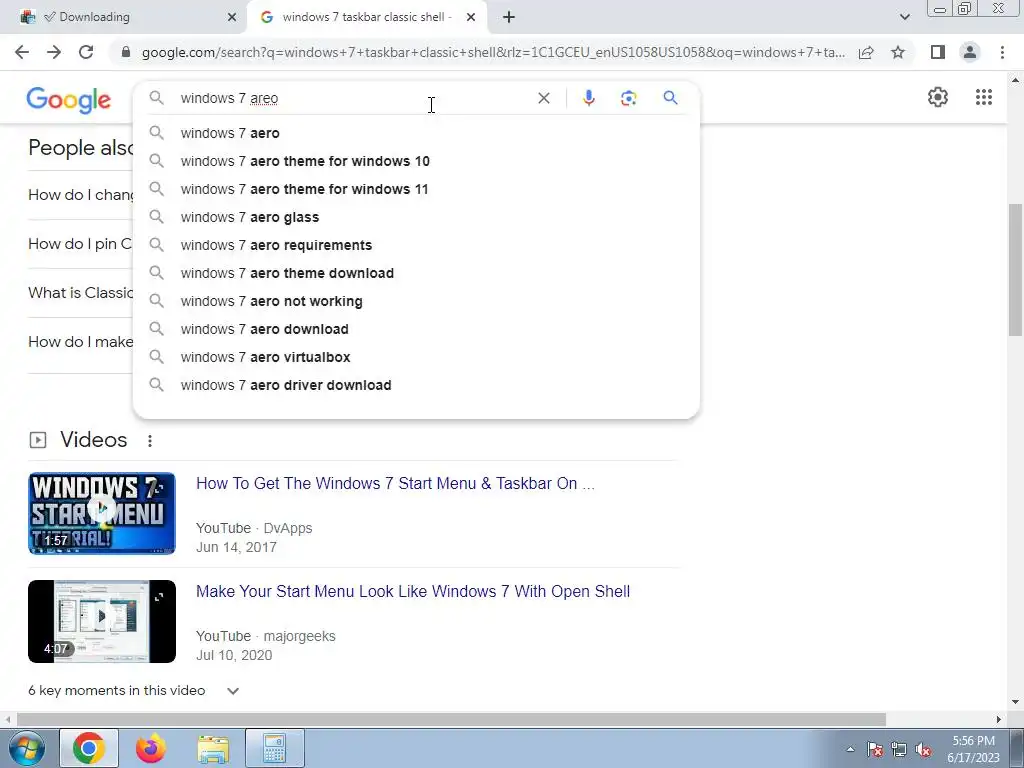Choose 'aero theme for windows 10' suggestion

pyautogui.click(x=416, y=161)
